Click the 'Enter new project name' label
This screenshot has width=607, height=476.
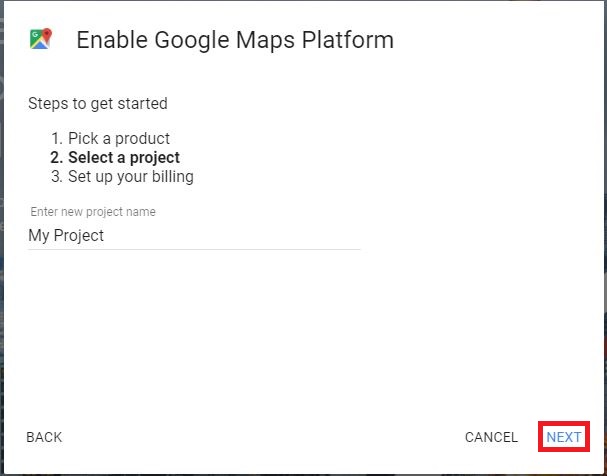[93, 212]
